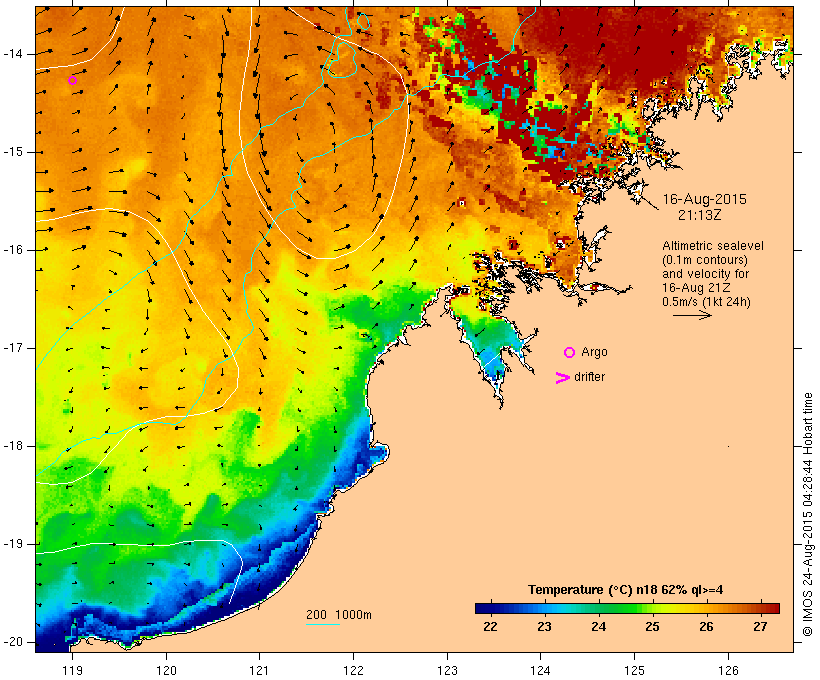
Task: Click the 'Argo' legend label
Action: point(594,353)
